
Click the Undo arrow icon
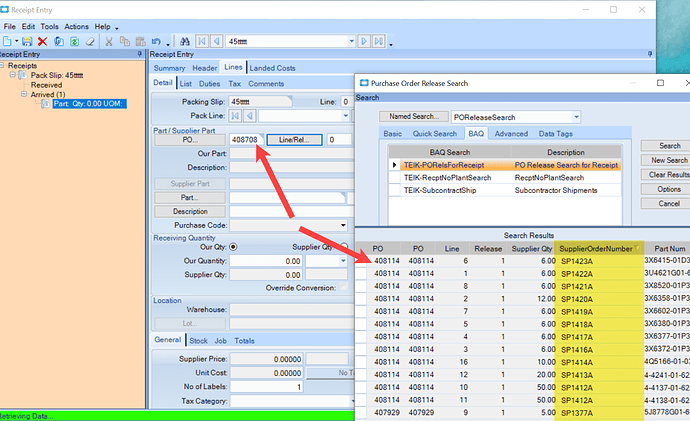[156, 41]
